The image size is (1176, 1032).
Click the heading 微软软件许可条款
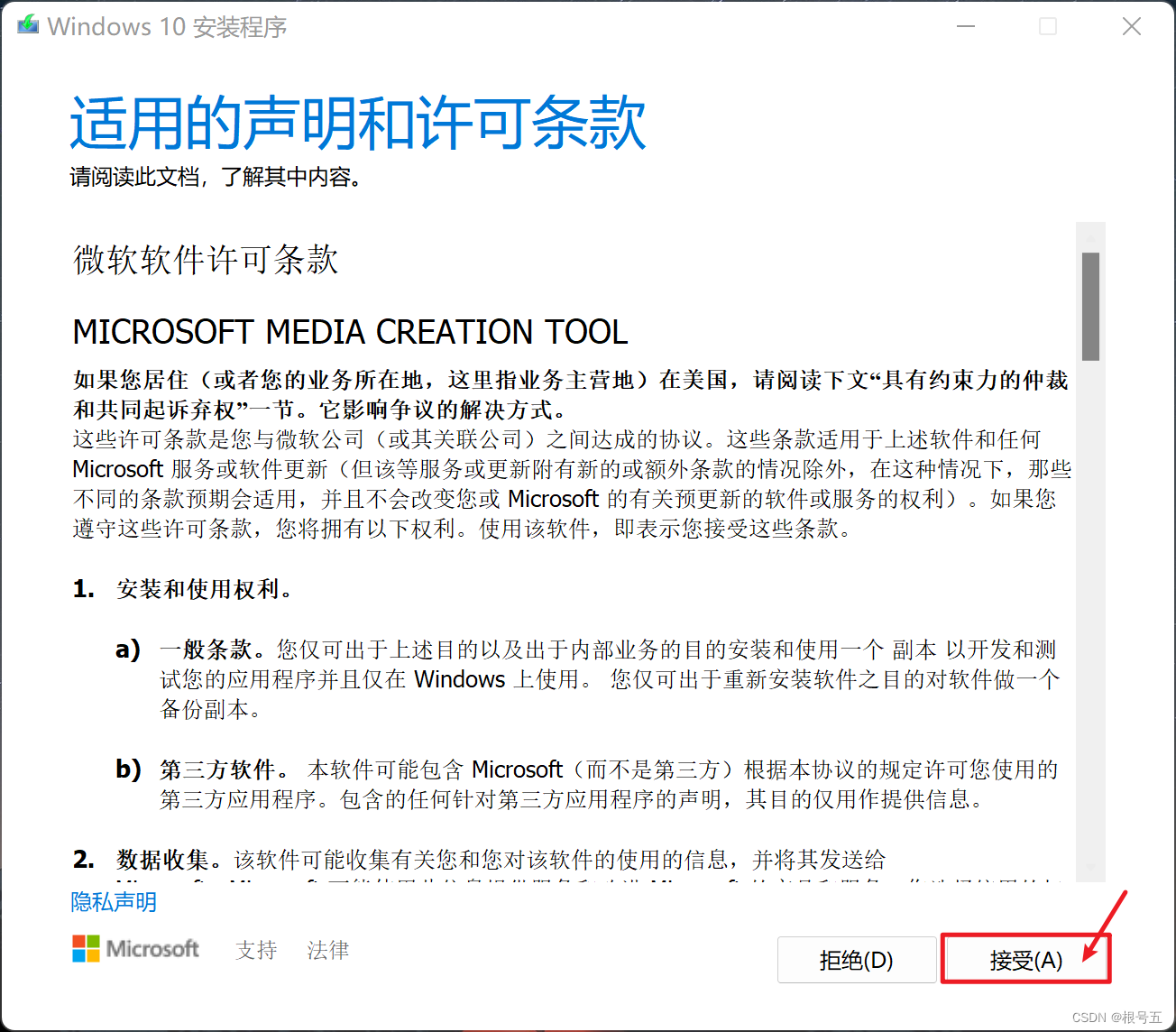click(x=206, y=260)
